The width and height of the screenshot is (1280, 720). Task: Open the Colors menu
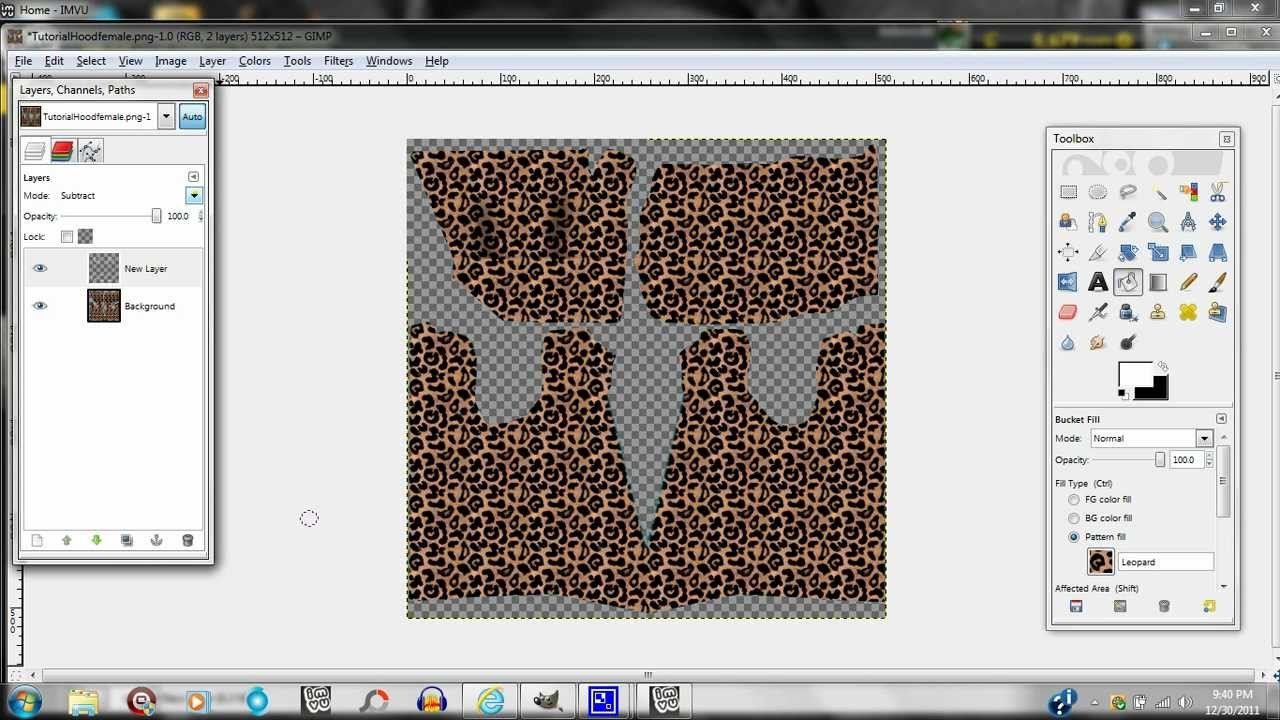[254, 61]
